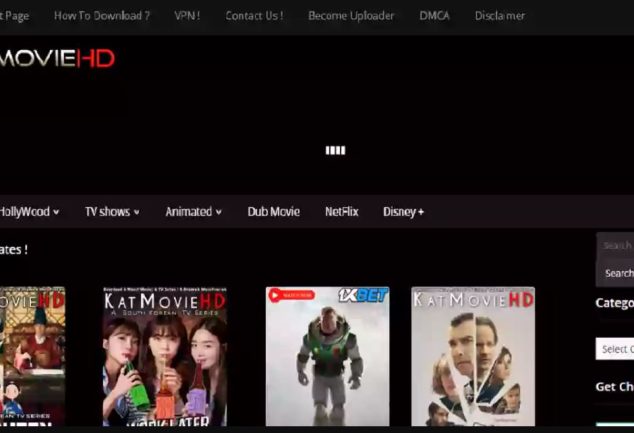Open the South Korean TV series poster with three women
Viewport: 634px width, 433px height.
165,357
